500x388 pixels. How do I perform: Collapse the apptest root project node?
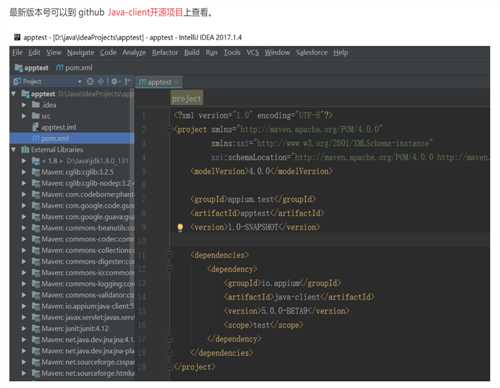coord(13,94)
